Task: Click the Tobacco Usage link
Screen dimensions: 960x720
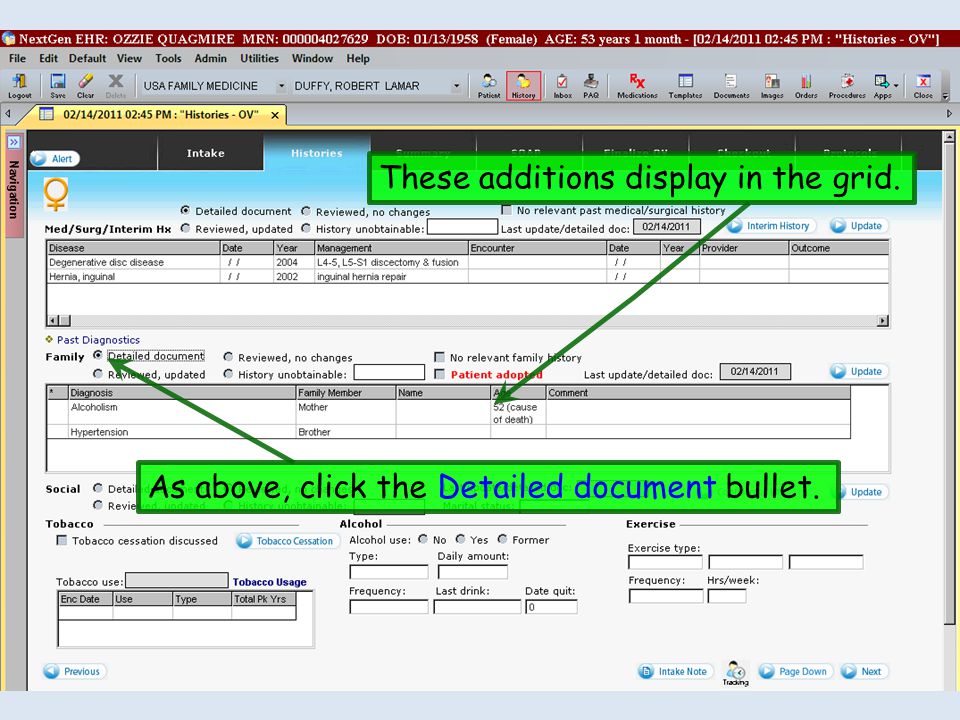Action: pyautogui.click(x=269, y=582)
